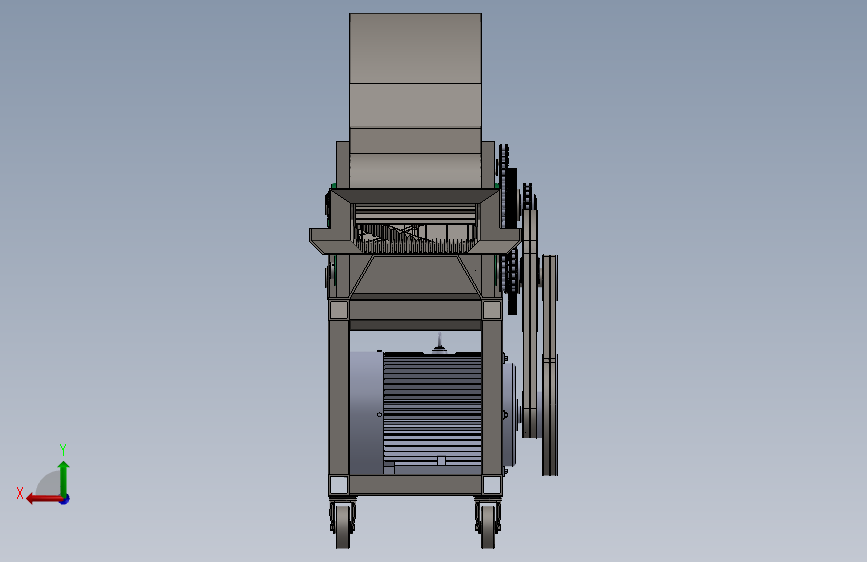Select the left vertical leg of the frame

click(339, 396)
